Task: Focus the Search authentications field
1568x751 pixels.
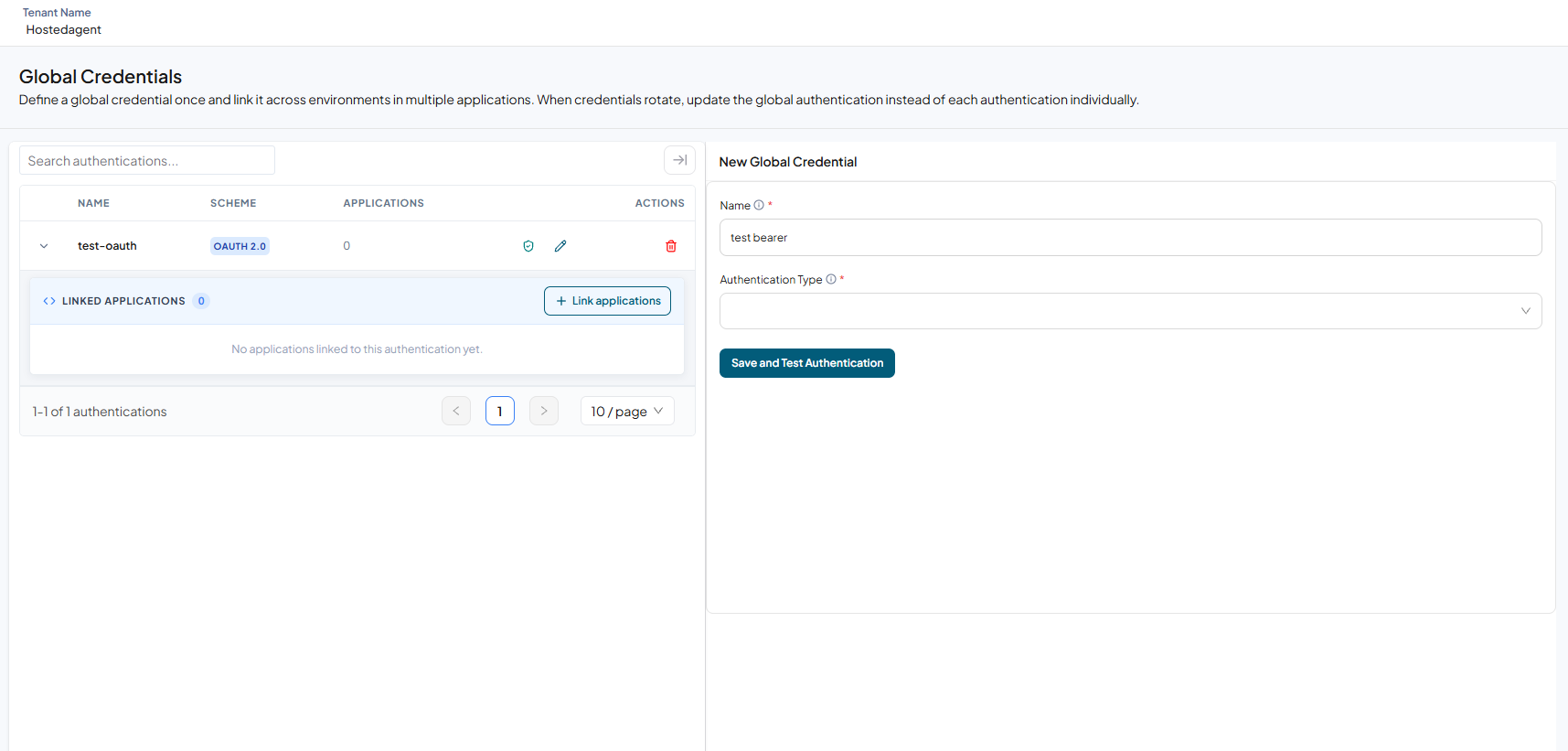Action: point(147,160)
